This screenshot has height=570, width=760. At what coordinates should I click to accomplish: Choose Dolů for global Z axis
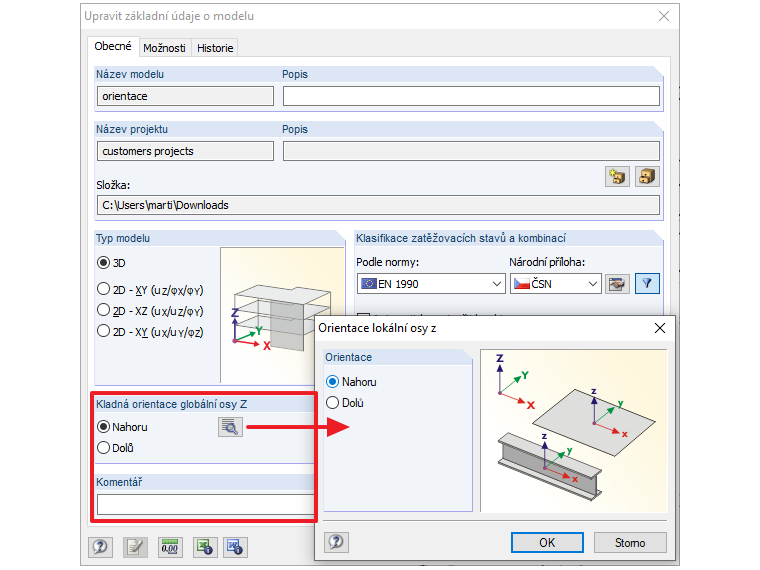pos(103,447)
